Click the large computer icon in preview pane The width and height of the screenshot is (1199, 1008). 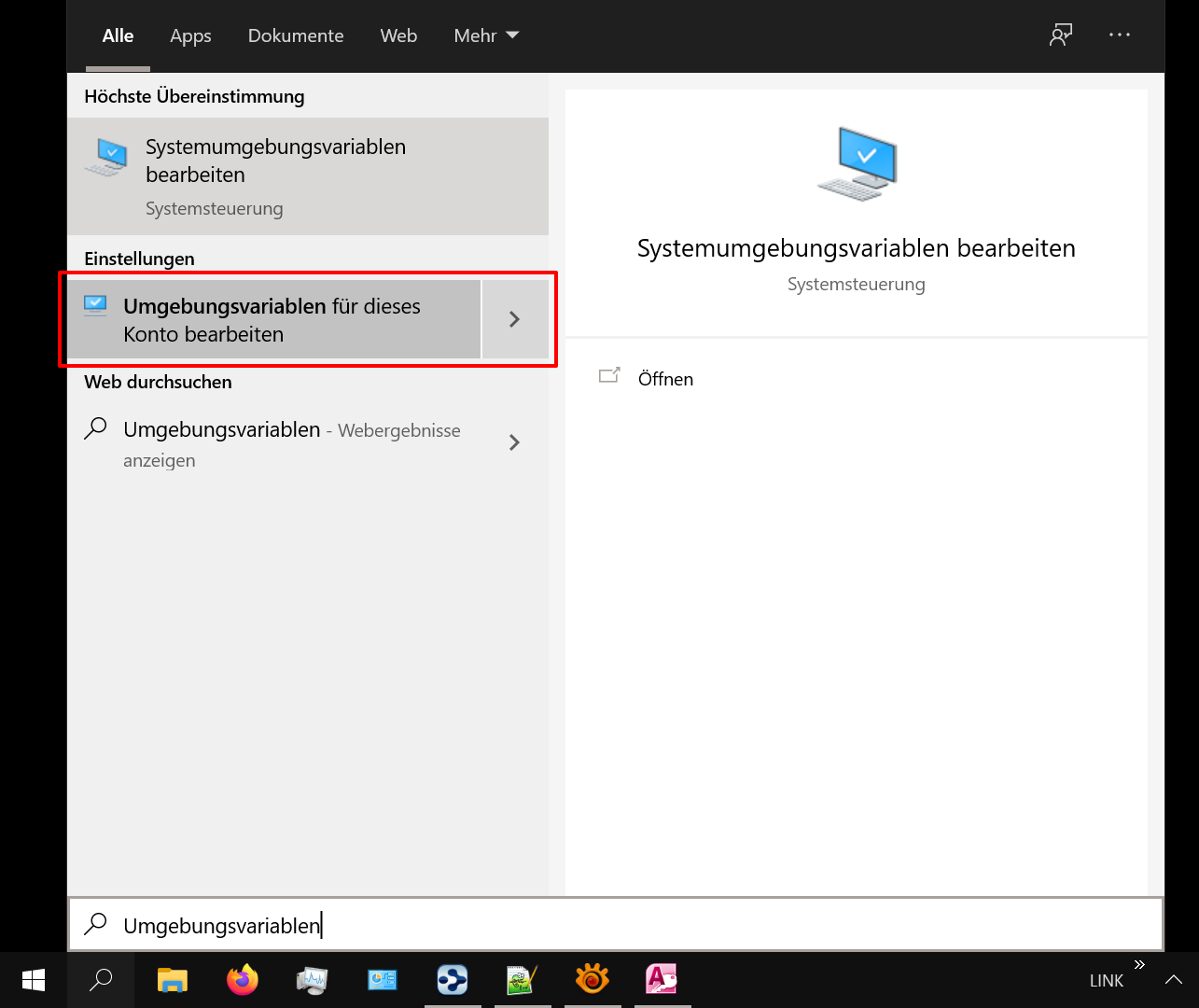coord(857,164)
